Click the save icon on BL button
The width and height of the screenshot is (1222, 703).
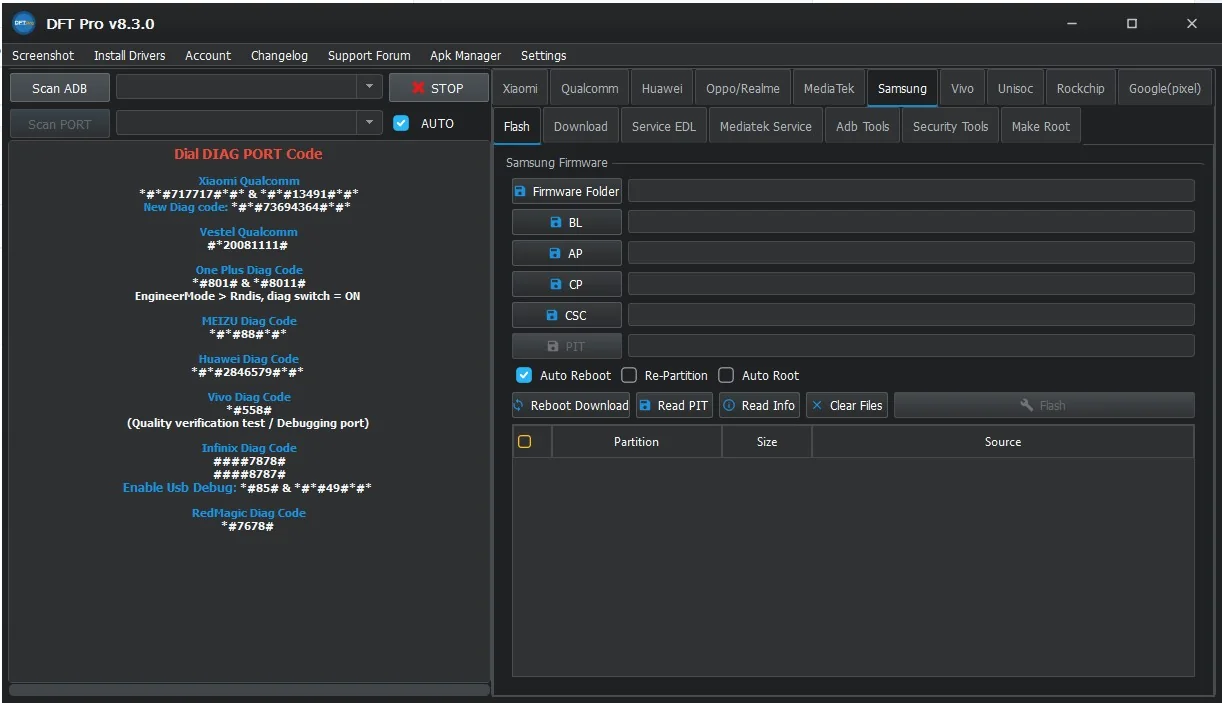click(556, 223)
